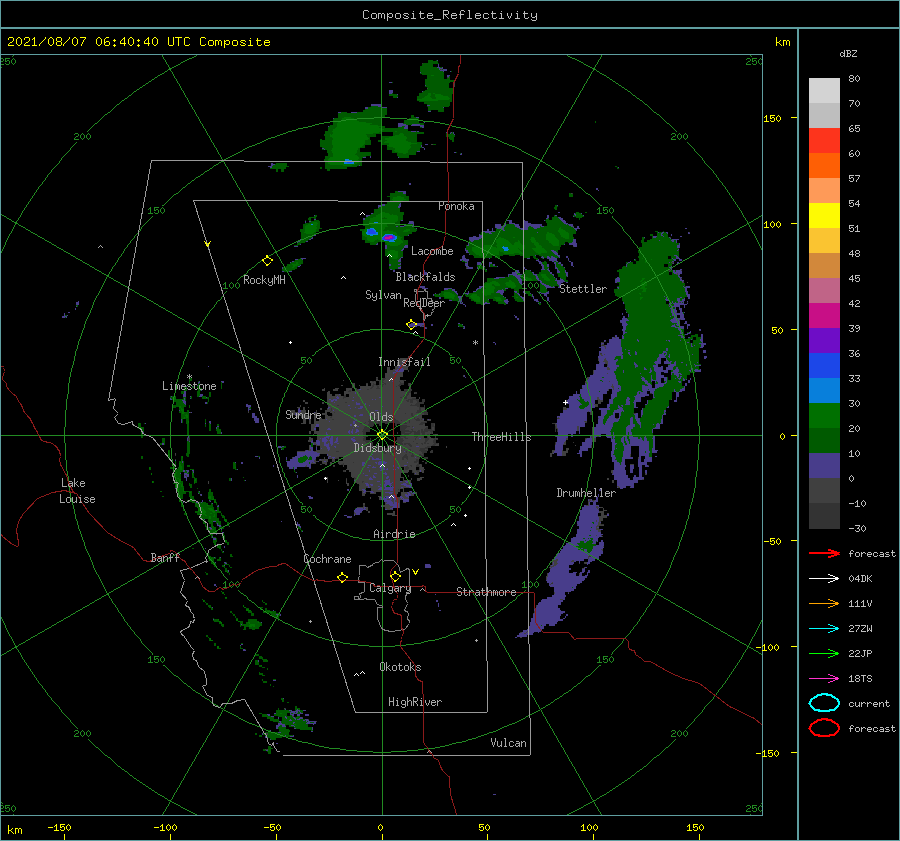Select the yellow 51-54 dBZ color swatch
This screenshot has height=841, width=900.
click(824, 216)
